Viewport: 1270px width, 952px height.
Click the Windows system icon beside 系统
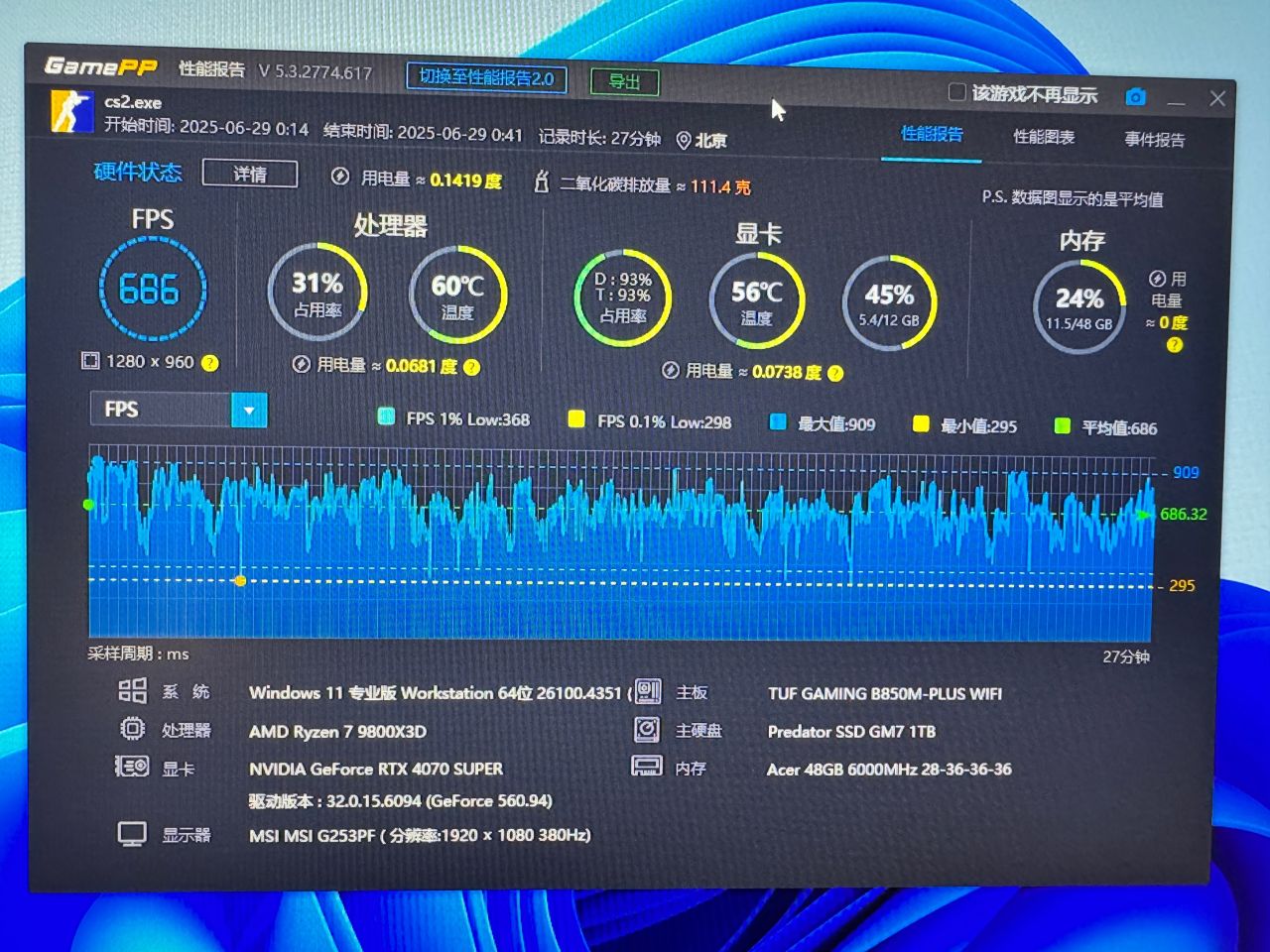[132, 690]
